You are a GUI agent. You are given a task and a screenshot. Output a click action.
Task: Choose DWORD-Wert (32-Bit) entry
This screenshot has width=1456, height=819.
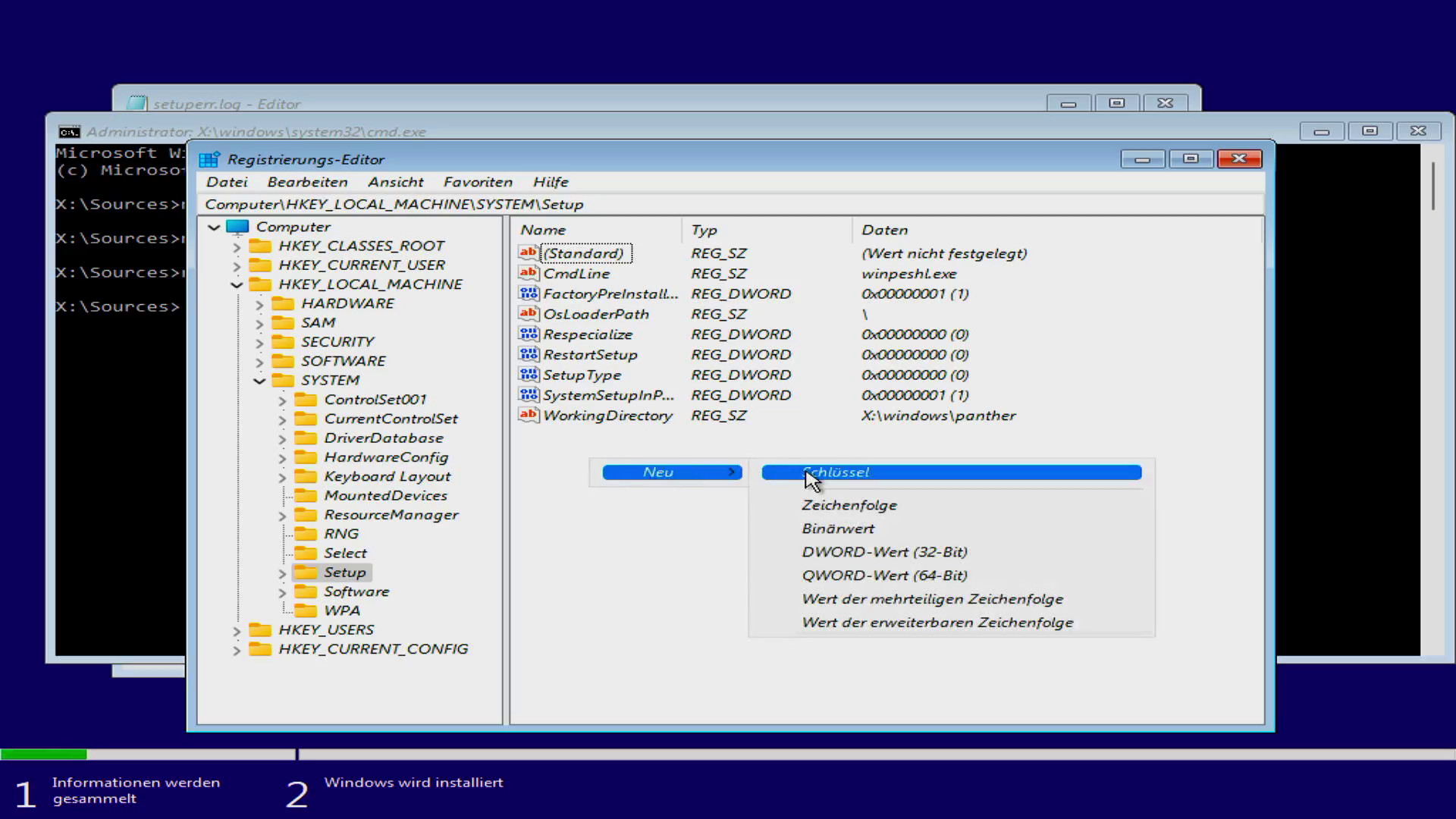[x=951, y=552]
